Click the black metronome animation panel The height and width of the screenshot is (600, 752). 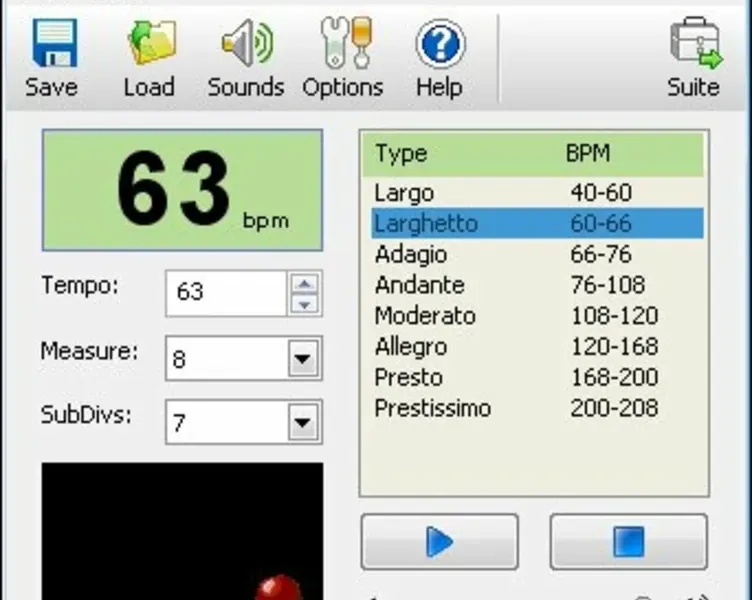click(x=182, y=531)
